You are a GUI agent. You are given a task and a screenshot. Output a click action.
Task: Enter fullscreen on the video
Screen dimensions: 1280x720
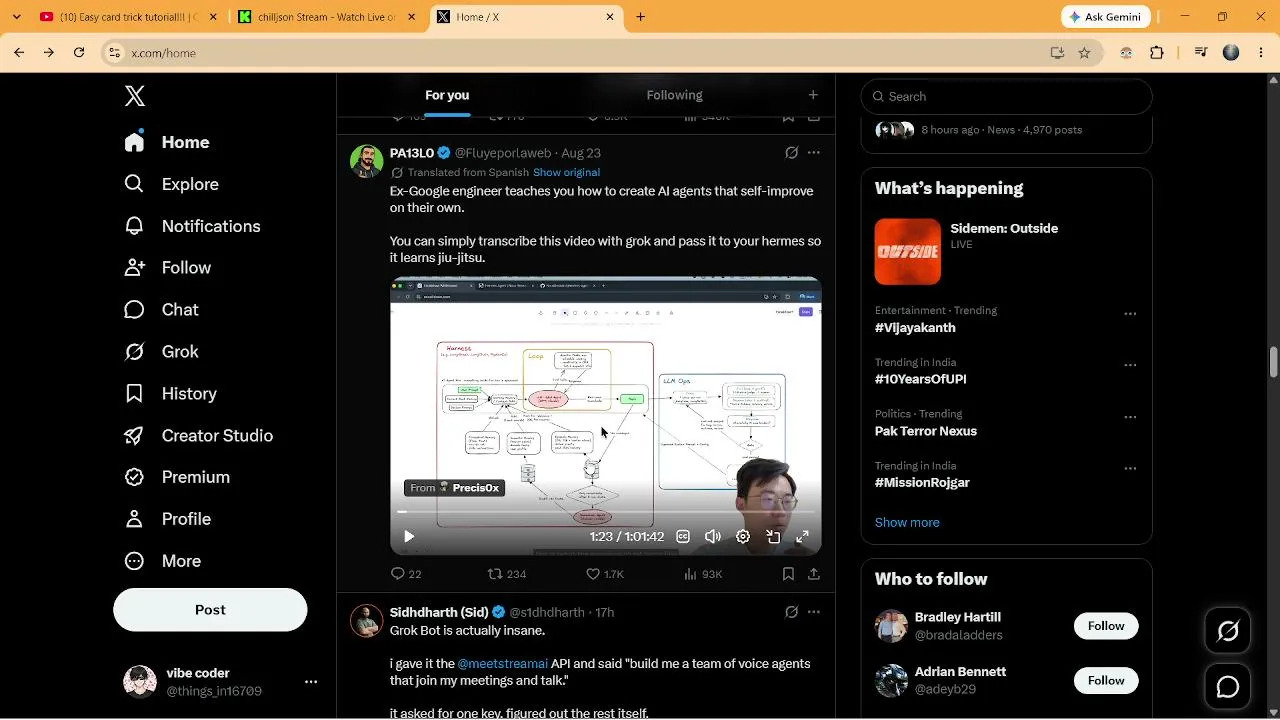[x=802, y=537]
